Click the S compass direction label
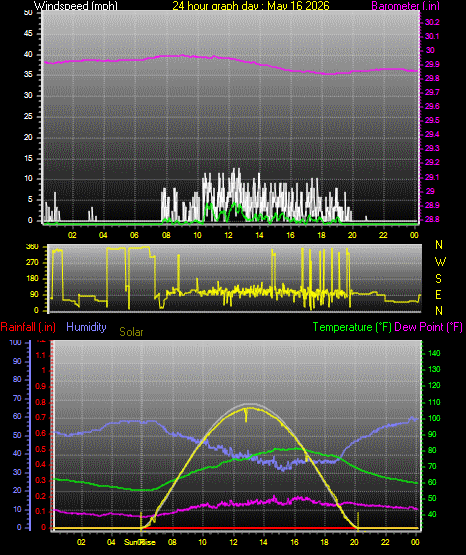This screenshot has width=466, height=555. pos(438,279)
